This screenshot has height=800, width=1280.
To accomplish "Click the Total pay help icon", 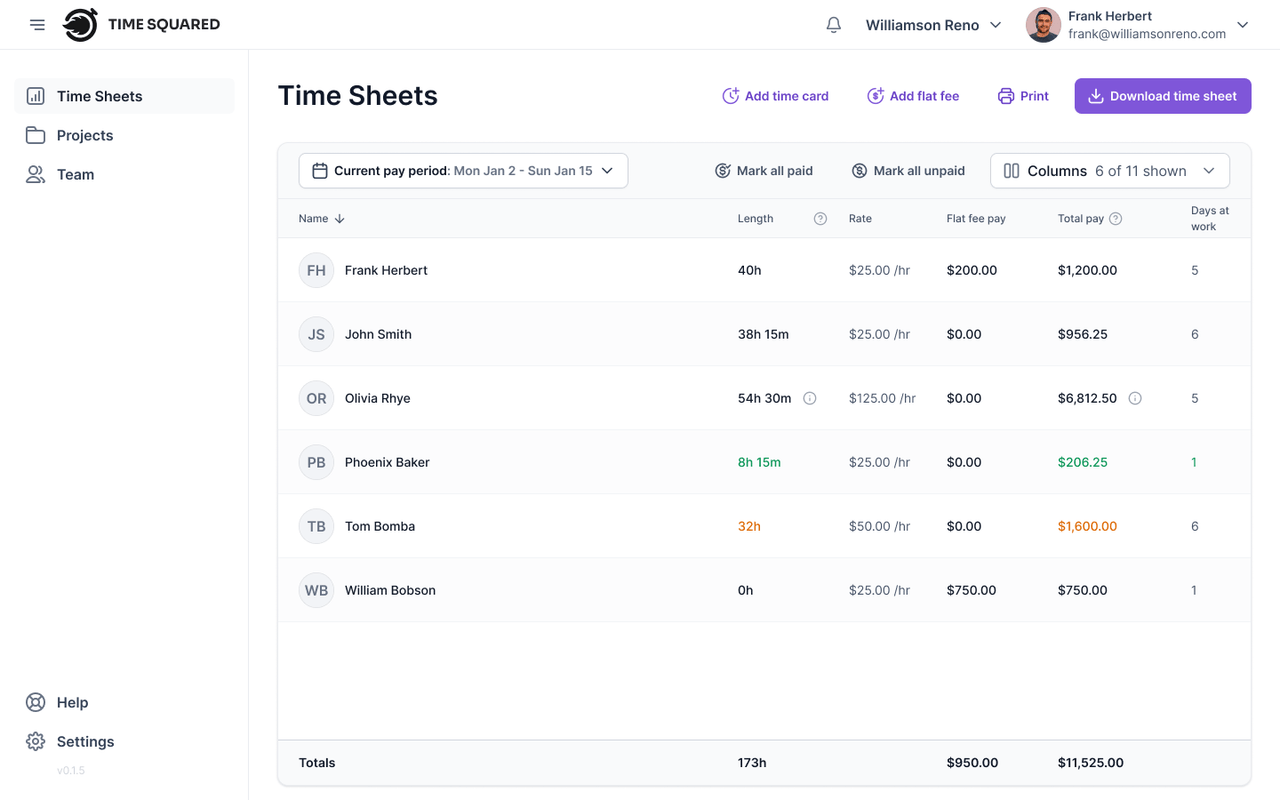I will click(x=1116, y=219).
